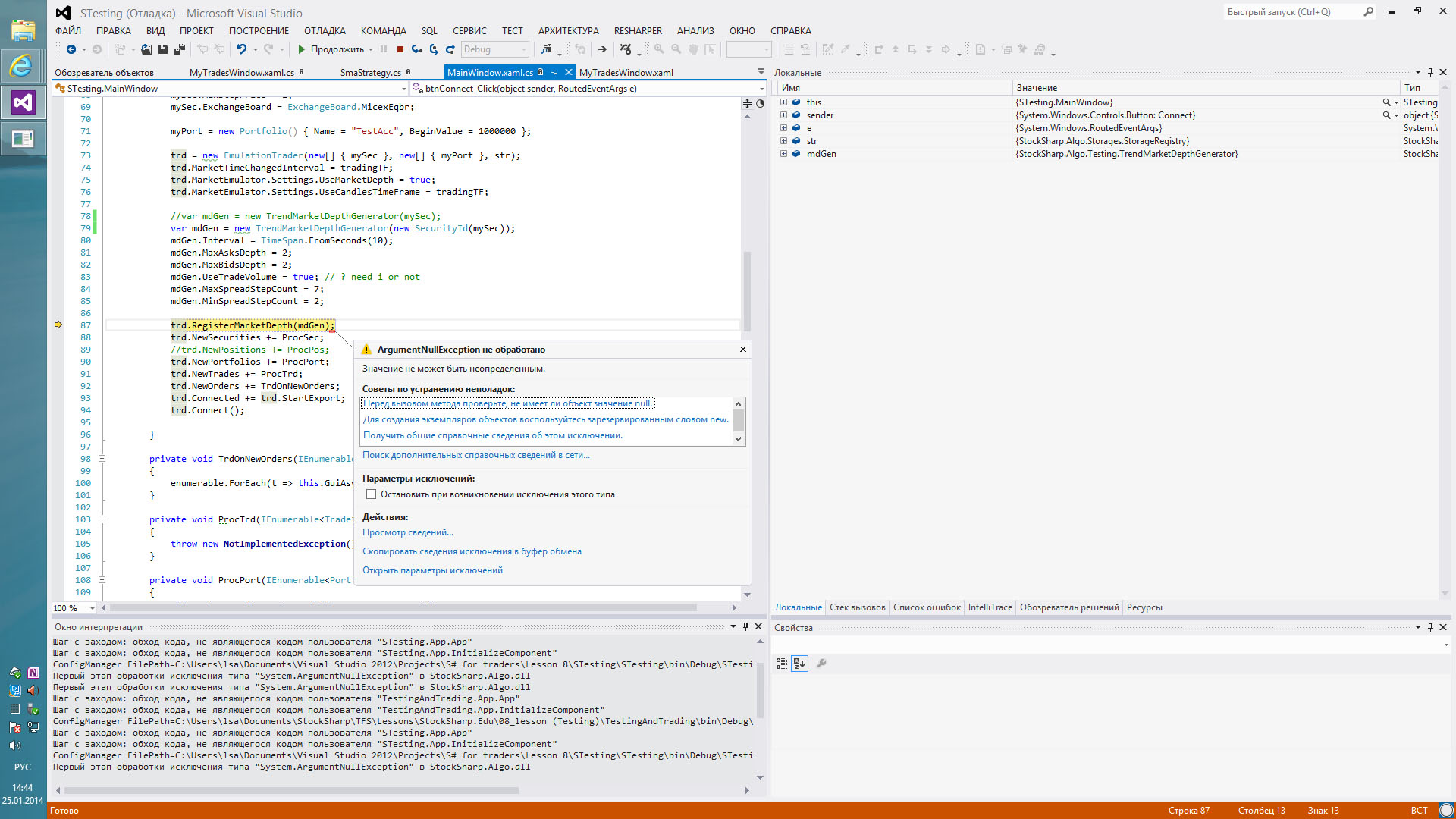The image size is (1456, 819).
Task: Stop debugging with the red square
Action: click(400, 49)
